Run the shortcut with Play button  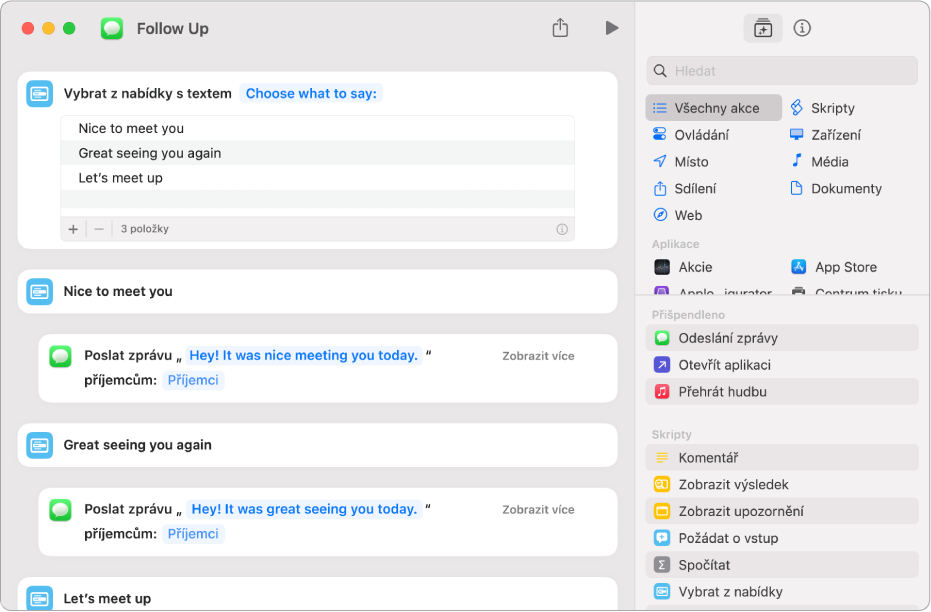[612, 28]
